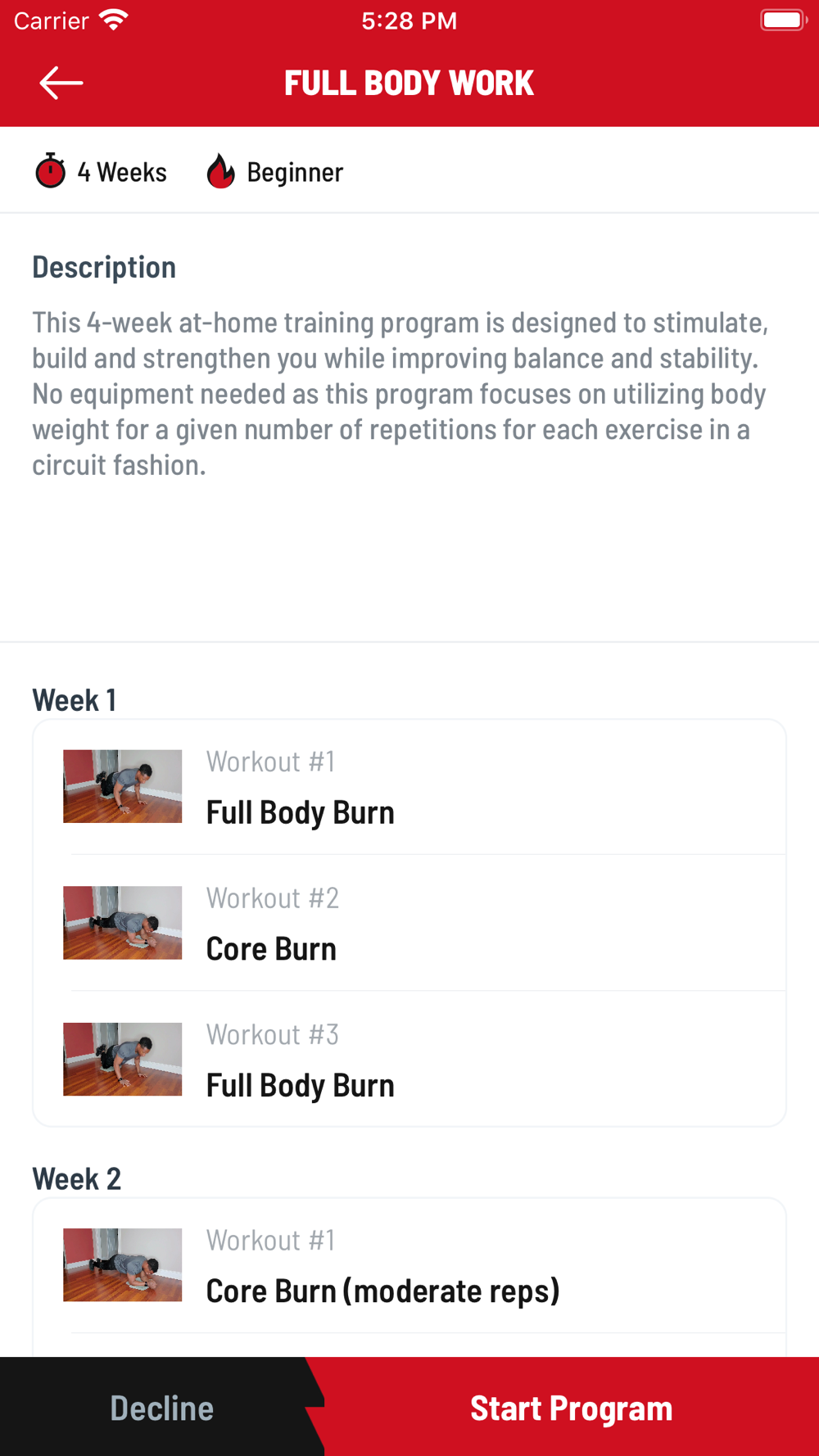This screenshot has height=1456, width=819.
Task: Click the FULL BODY WORK header title
Action: pos(409,83)
